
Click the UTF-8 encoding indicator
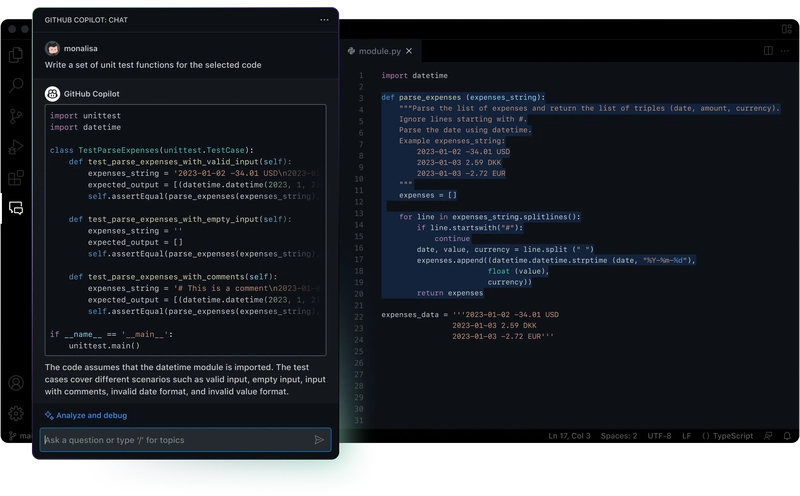tap(659, 436)
